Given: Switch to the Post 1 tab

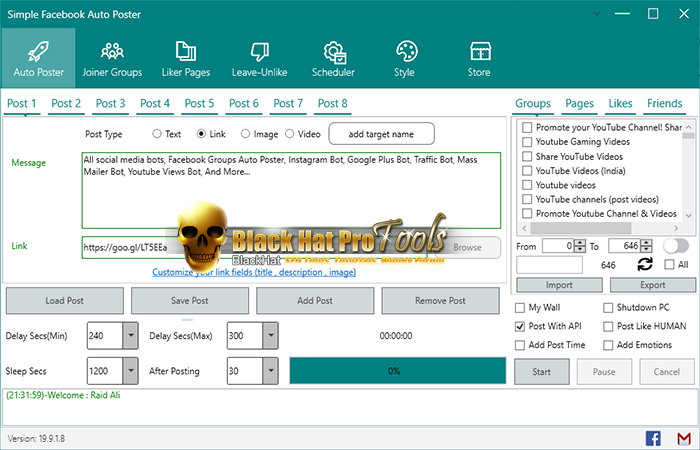Looking at the screenshot, I should [21, 104].
